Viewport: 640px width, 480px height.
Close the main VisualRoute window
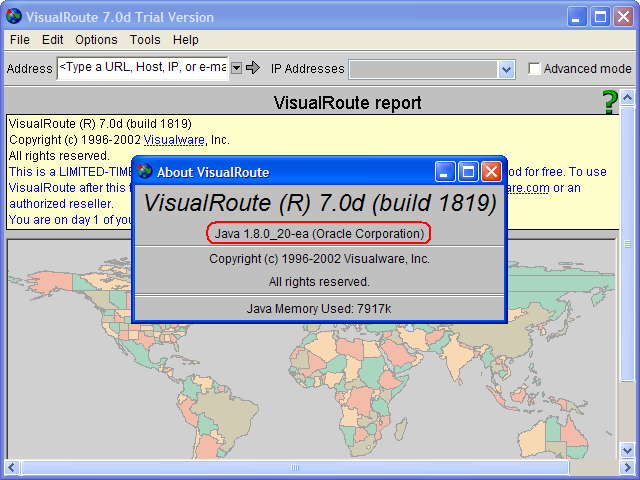click(623, 17)
